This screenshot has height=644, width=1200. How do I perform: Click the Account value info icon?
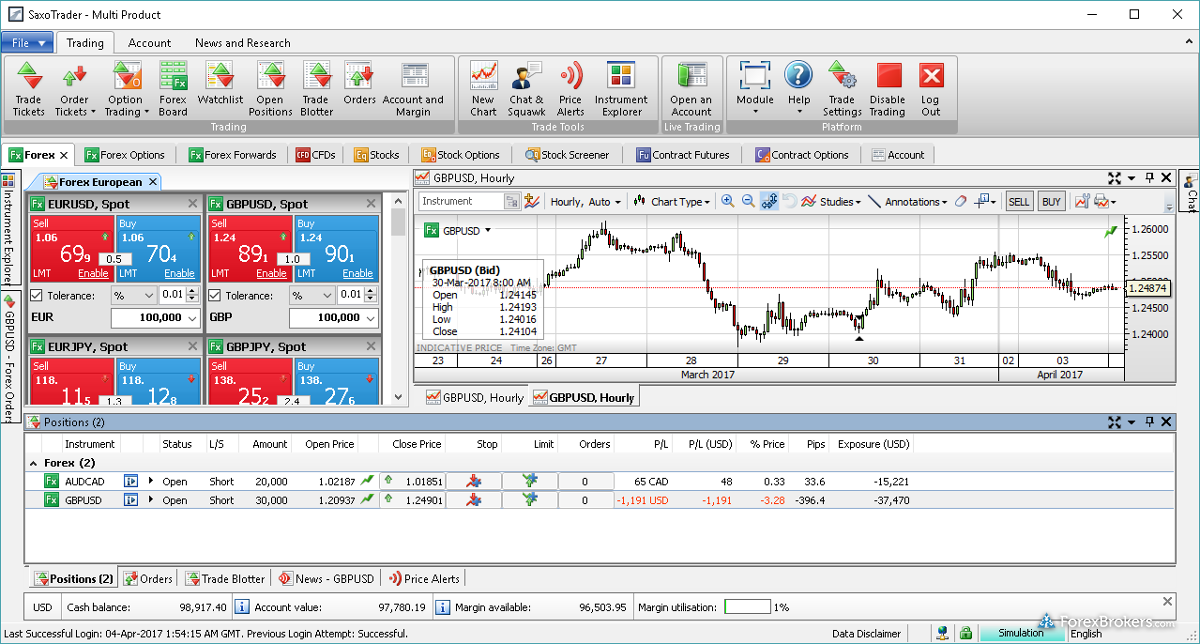point(241,606)
